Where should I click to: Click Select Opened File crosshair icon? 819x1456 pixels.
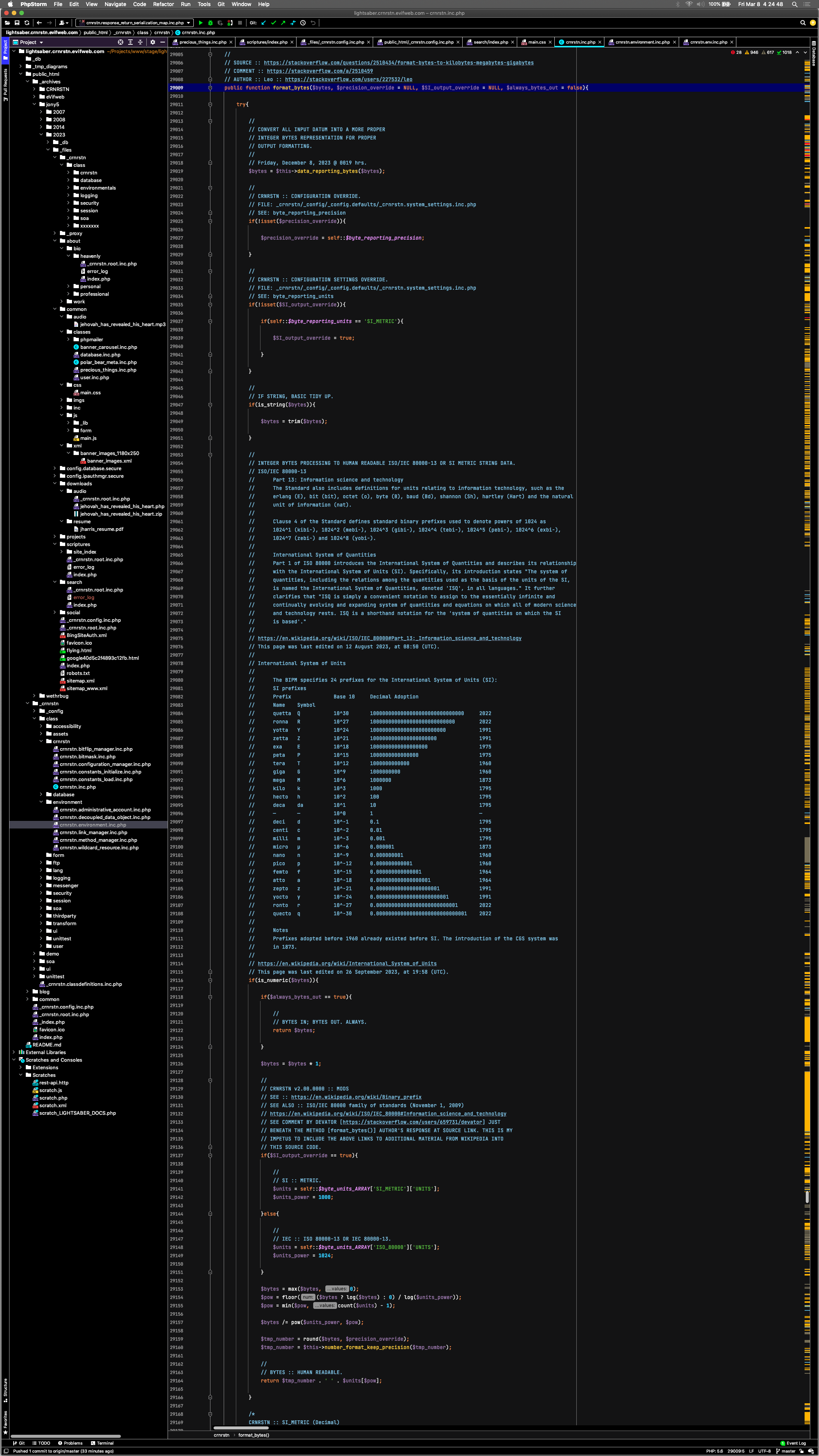(x=121, y=42)
